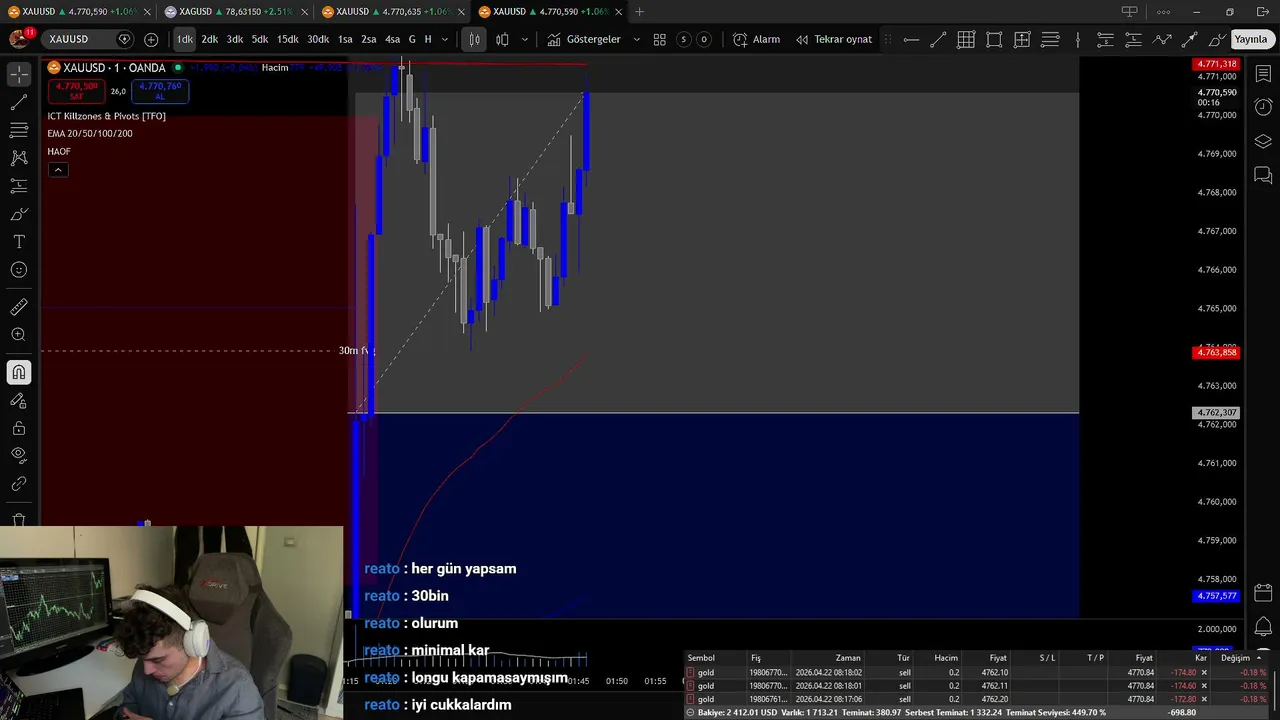Select the arrow line drawing tool
This screenshot has height=720, width=1280.
click(x=1190, y=39)
